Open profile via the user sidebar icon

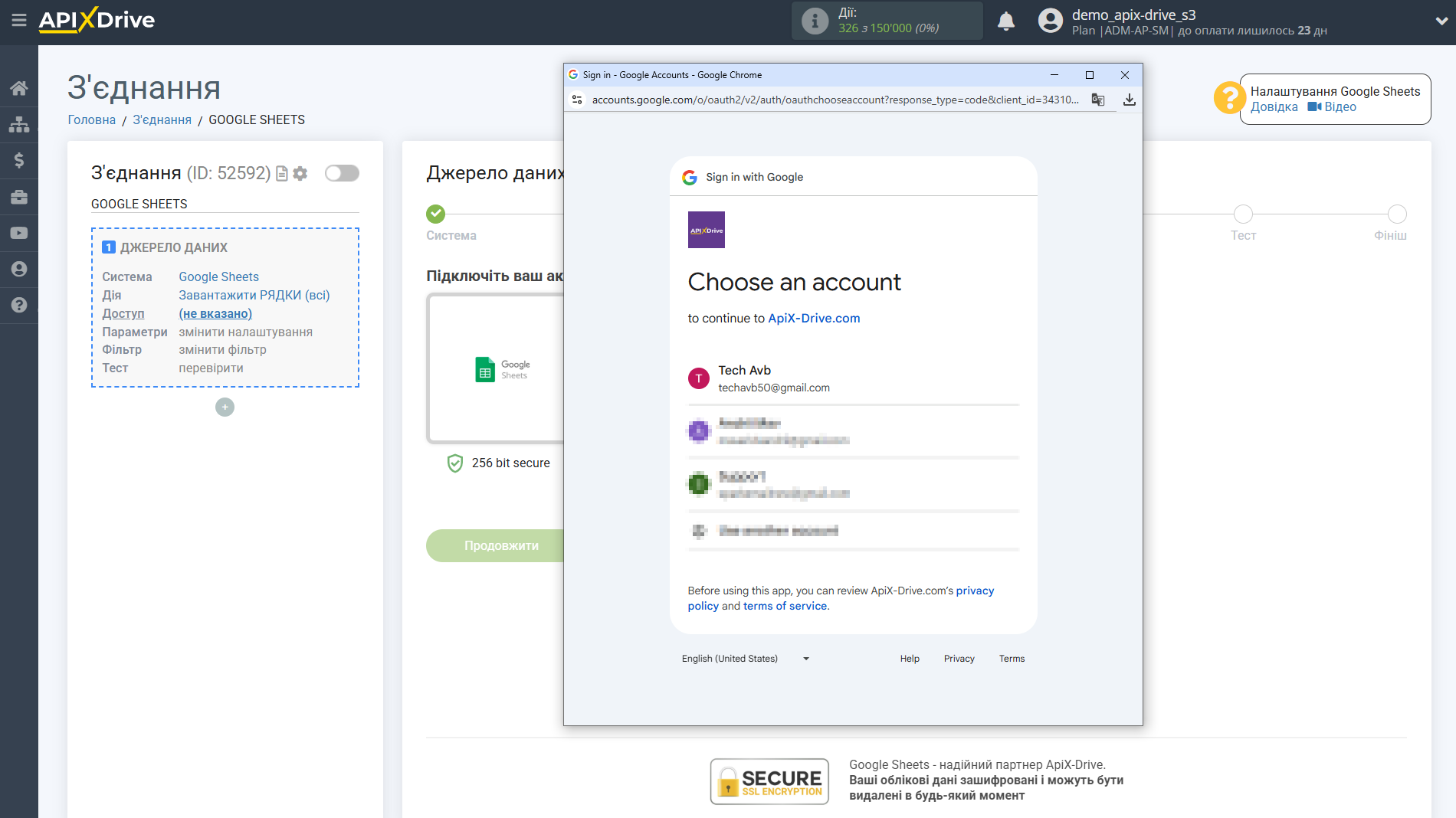click(x=19, y=269)
